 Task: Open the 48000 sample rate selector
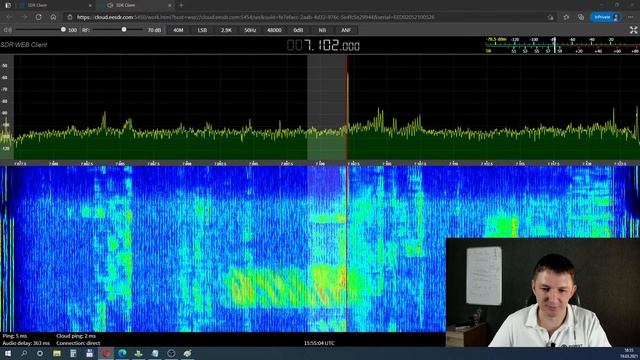[x=274, y=30]
